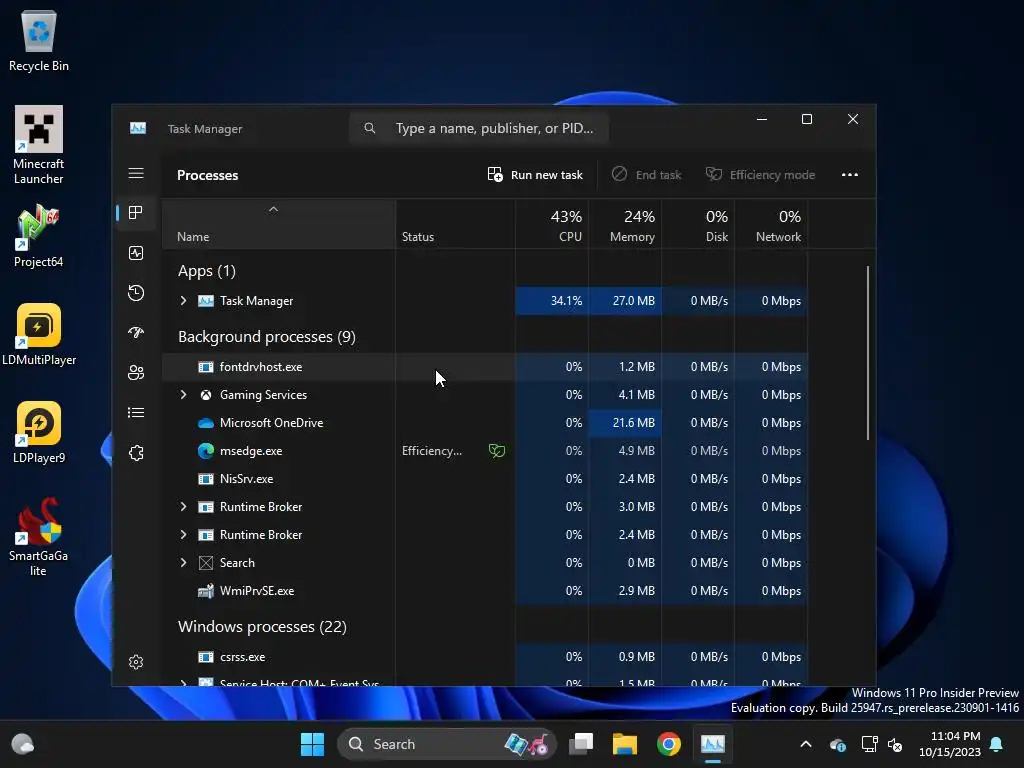
Task: Open Task View on the taskbar
Action: (x=581, y=744)
